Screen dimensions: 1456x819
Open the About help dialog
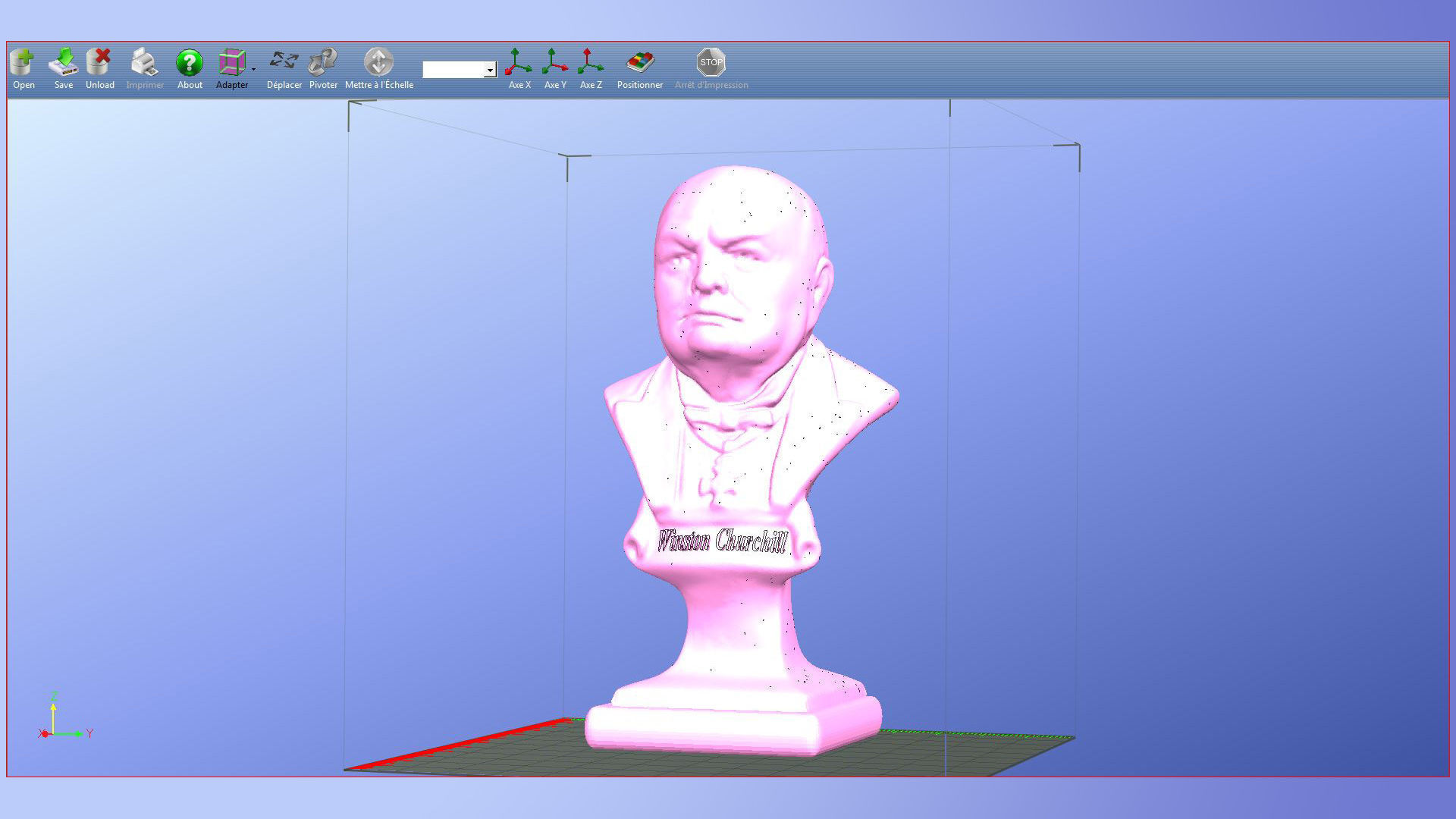coord(190,62)
